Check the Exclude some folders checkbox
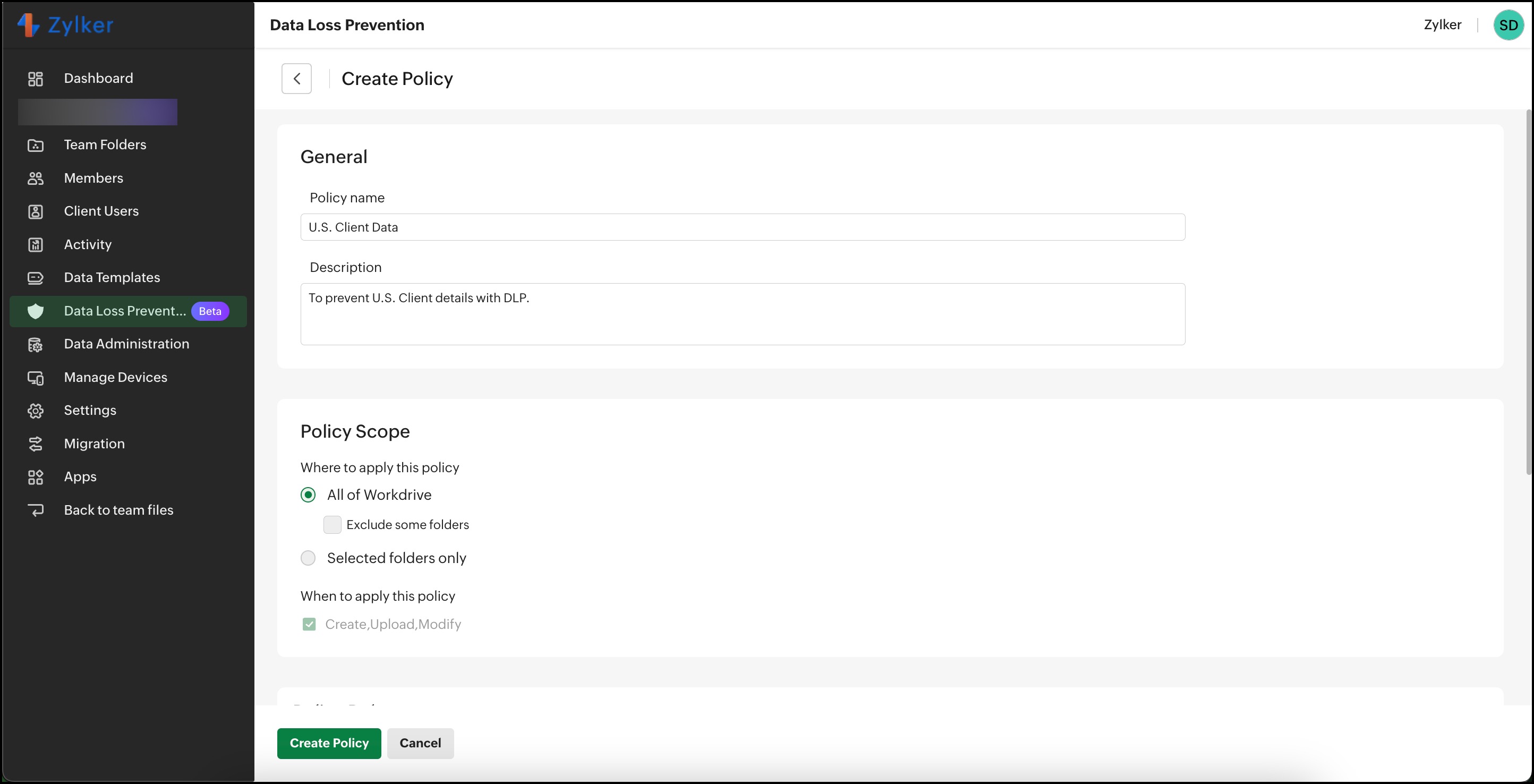 [333, 524]
